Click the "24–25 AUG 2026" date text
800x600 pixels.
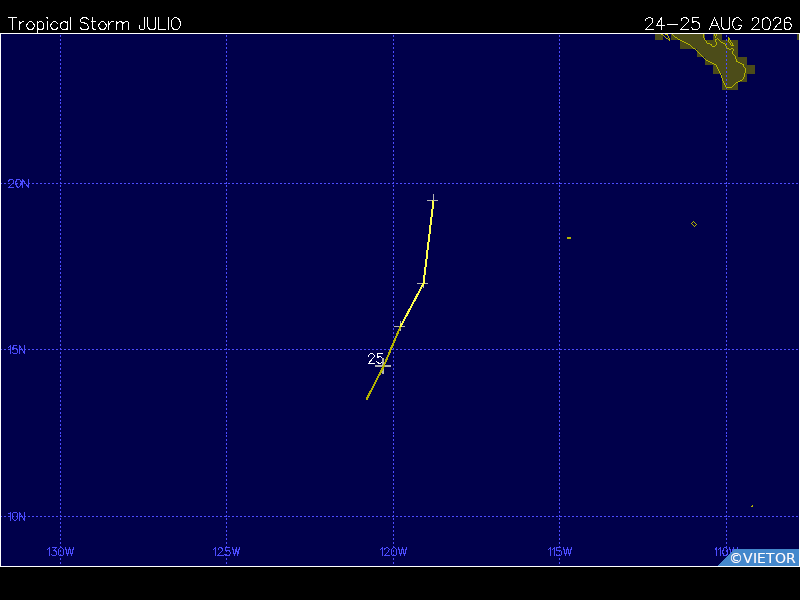[718, 24]
